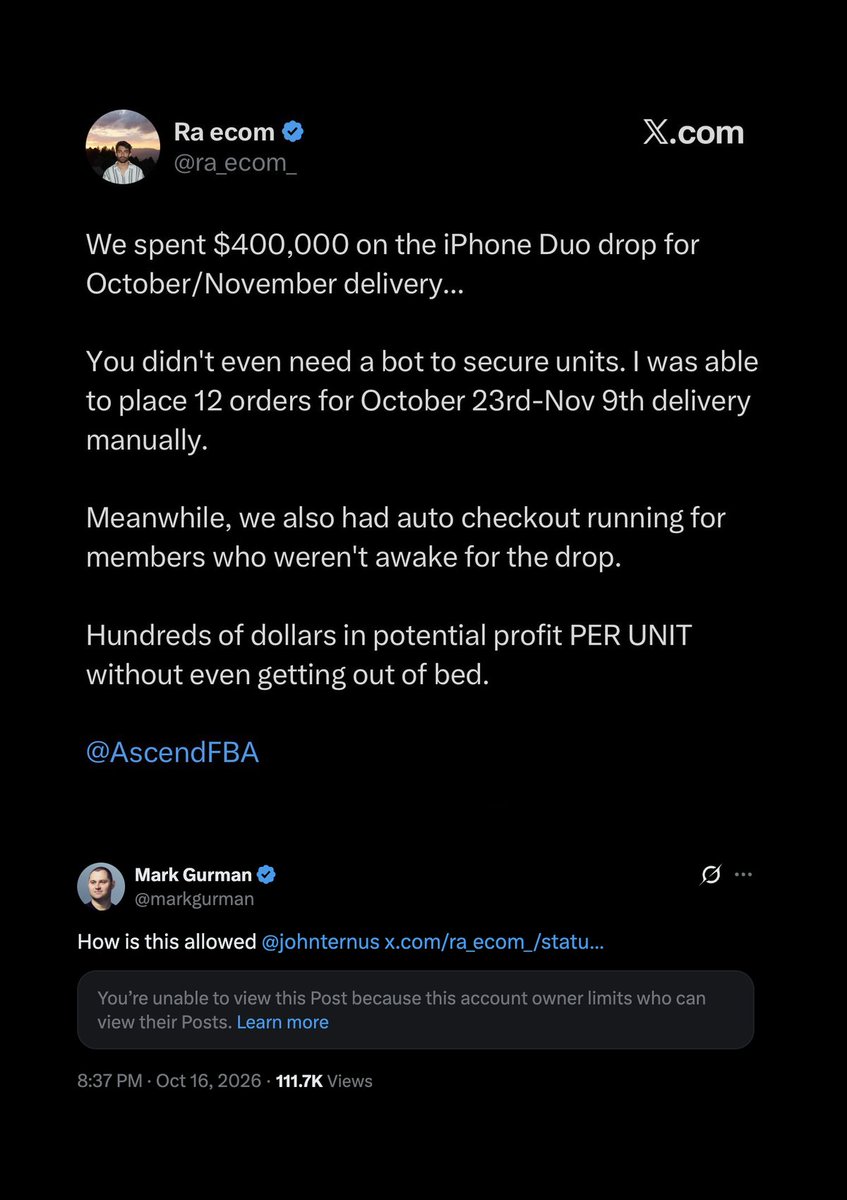
Task: Click the unavailable quoted post box
Action: [415, 1010]
